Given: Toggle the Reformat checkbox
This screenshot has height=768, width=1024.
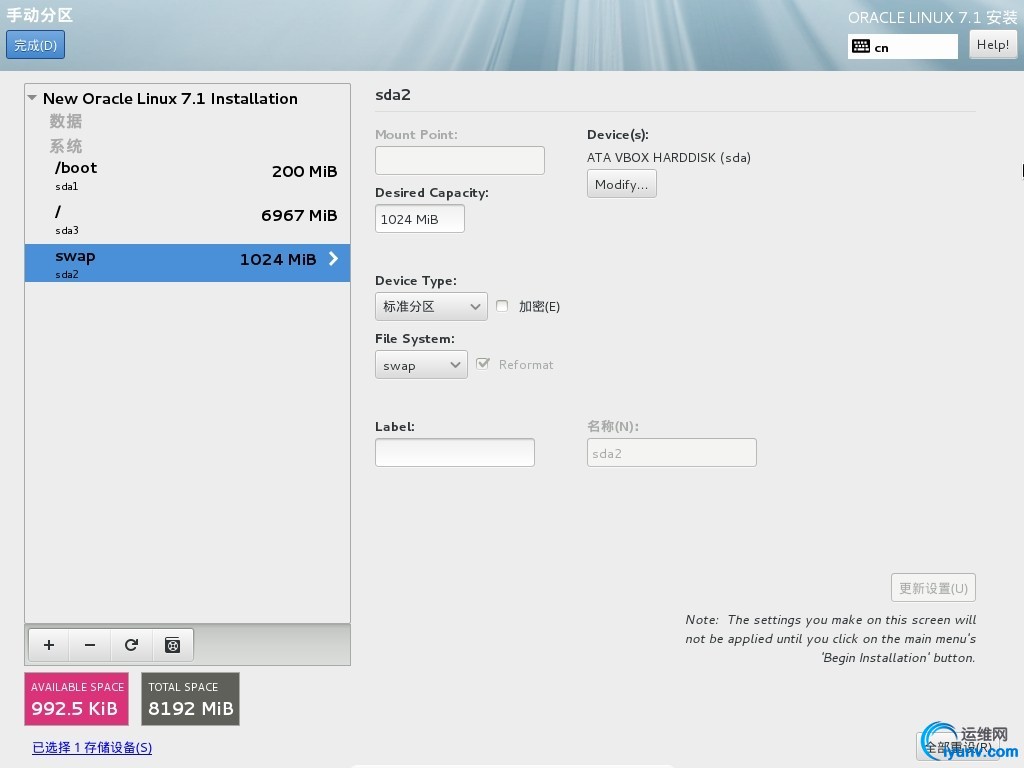Looking at the screenshot, I should pyautogui.click(x=483, y=364).
